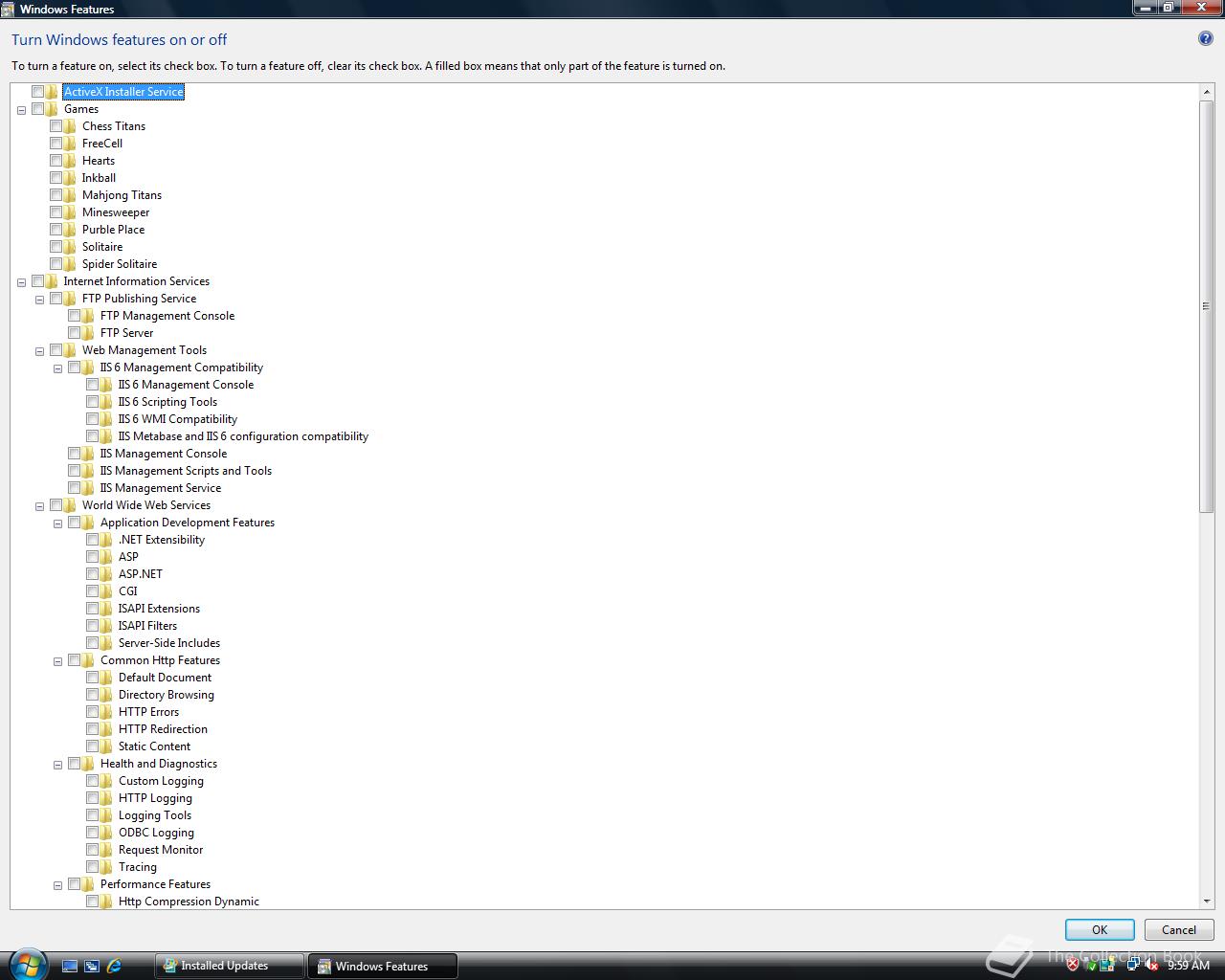Click the folder icon beside IIS 6 Scripting Tools
The image size is (1225, 980).
(105, 402)
